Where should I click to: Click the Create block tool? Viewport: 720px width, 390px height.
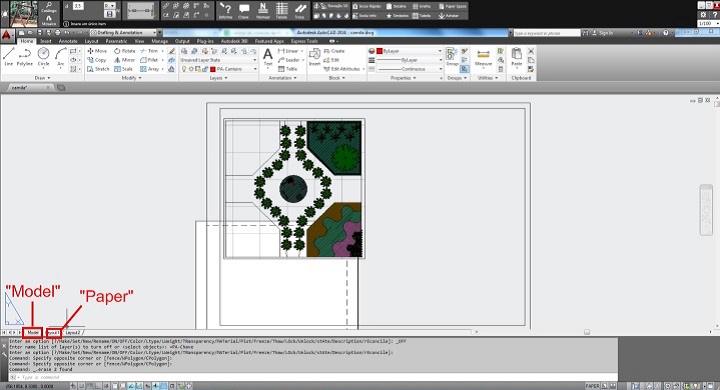point(334,51)
